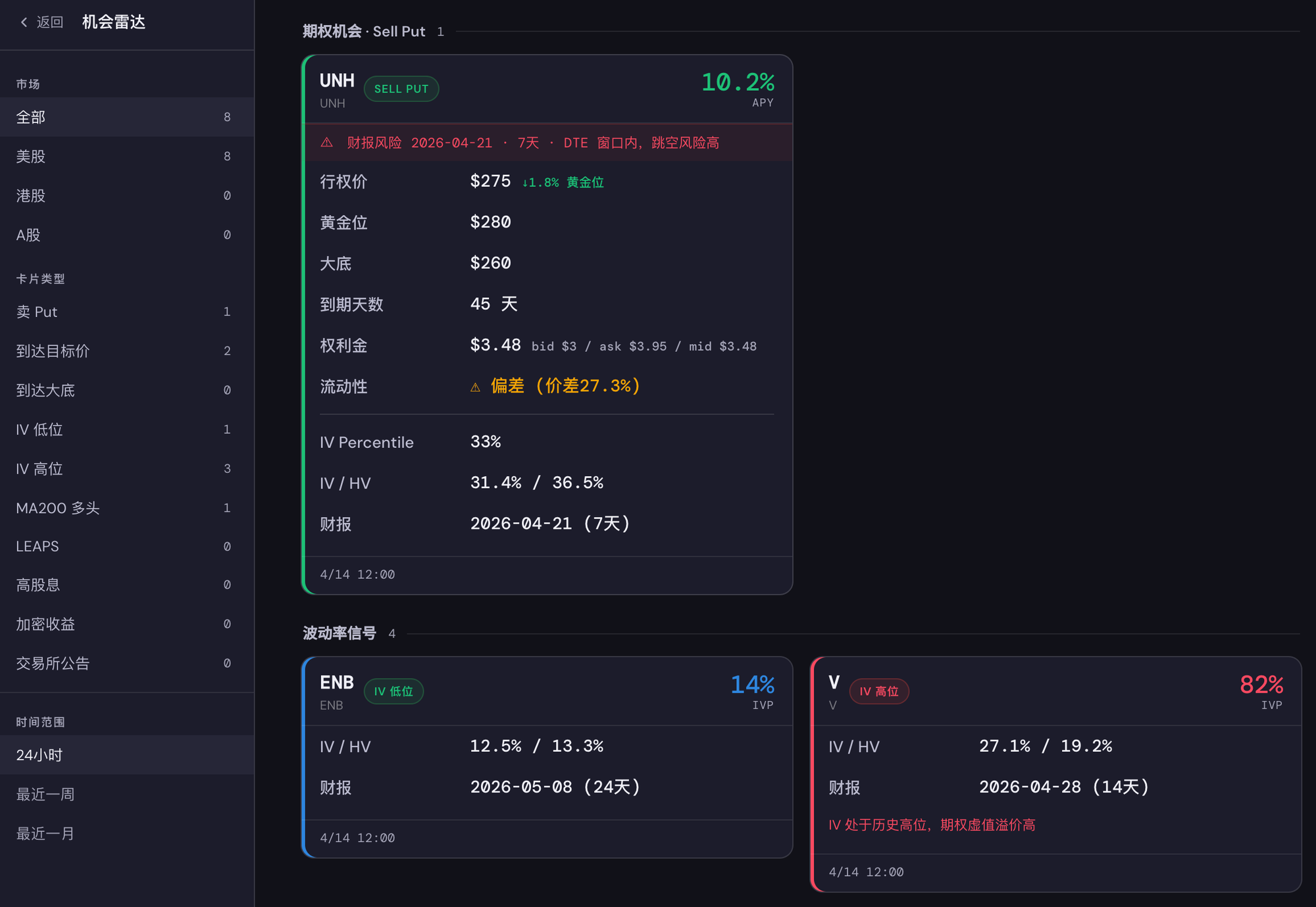Screen dimensions: 1316x907
Task: Click the IV低位 badge on ENB card
Action: click(393, 691)
